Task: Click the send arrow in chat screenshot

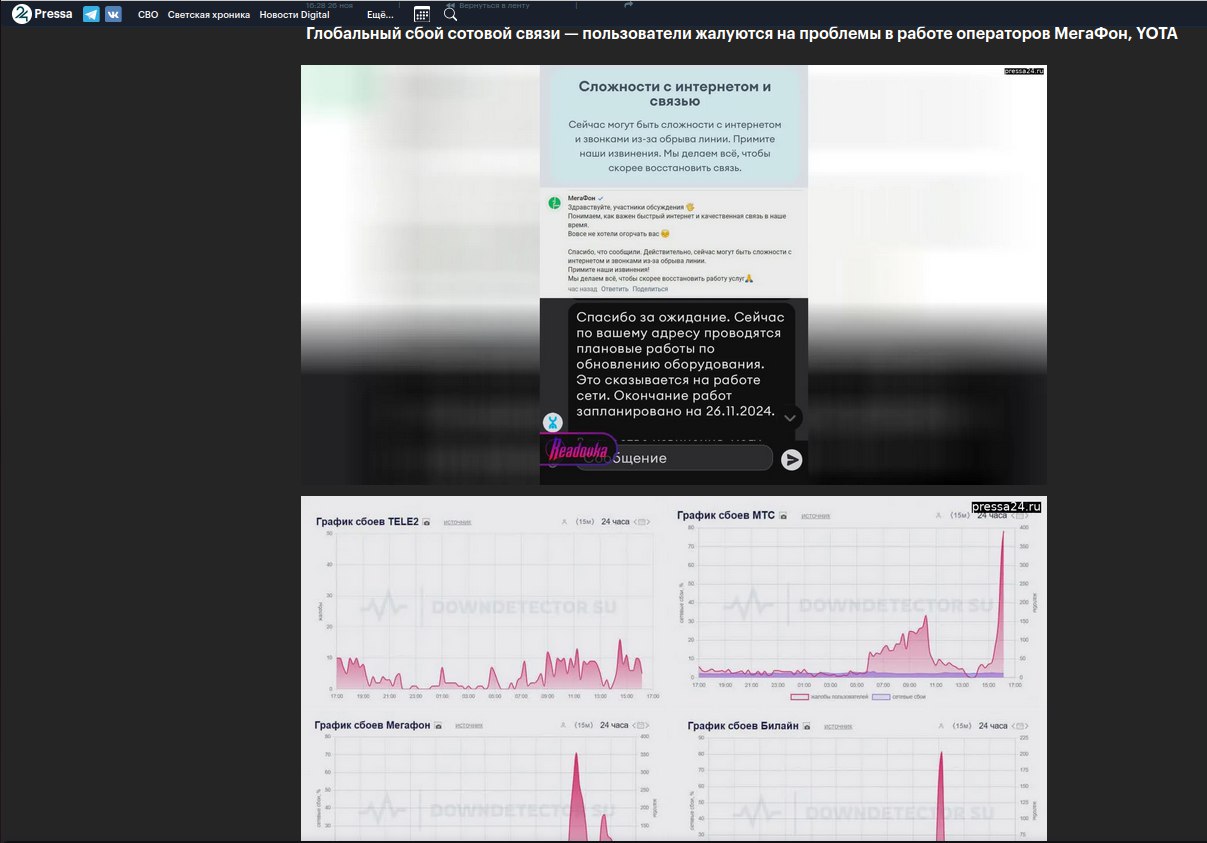Action: [791, 459]
